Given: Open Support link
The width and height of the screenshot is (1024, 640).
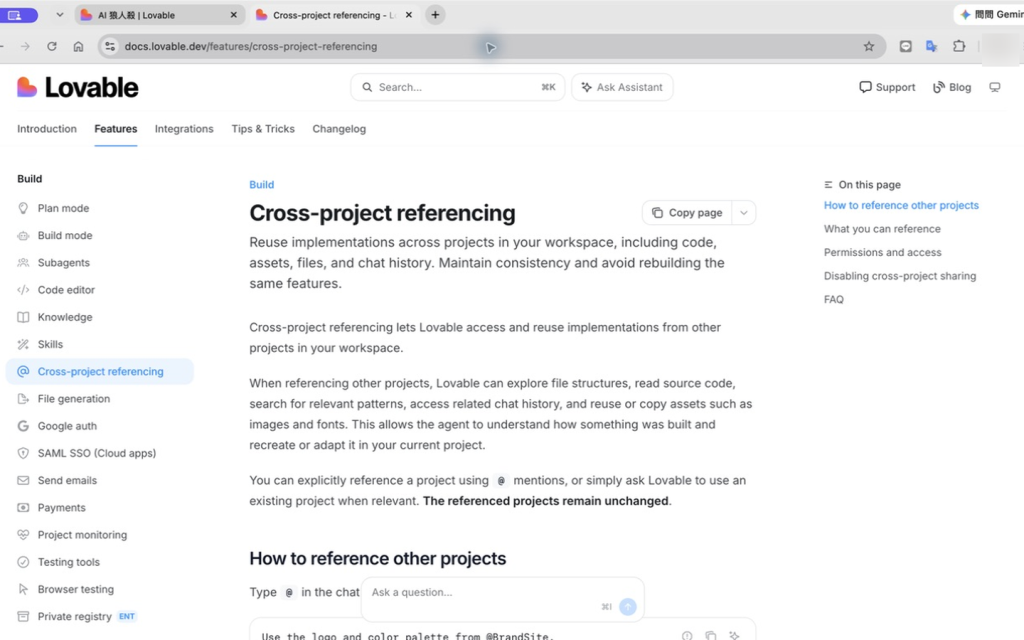Looking at the screenshot, I should pyautogui.click(x=887, y=88).
